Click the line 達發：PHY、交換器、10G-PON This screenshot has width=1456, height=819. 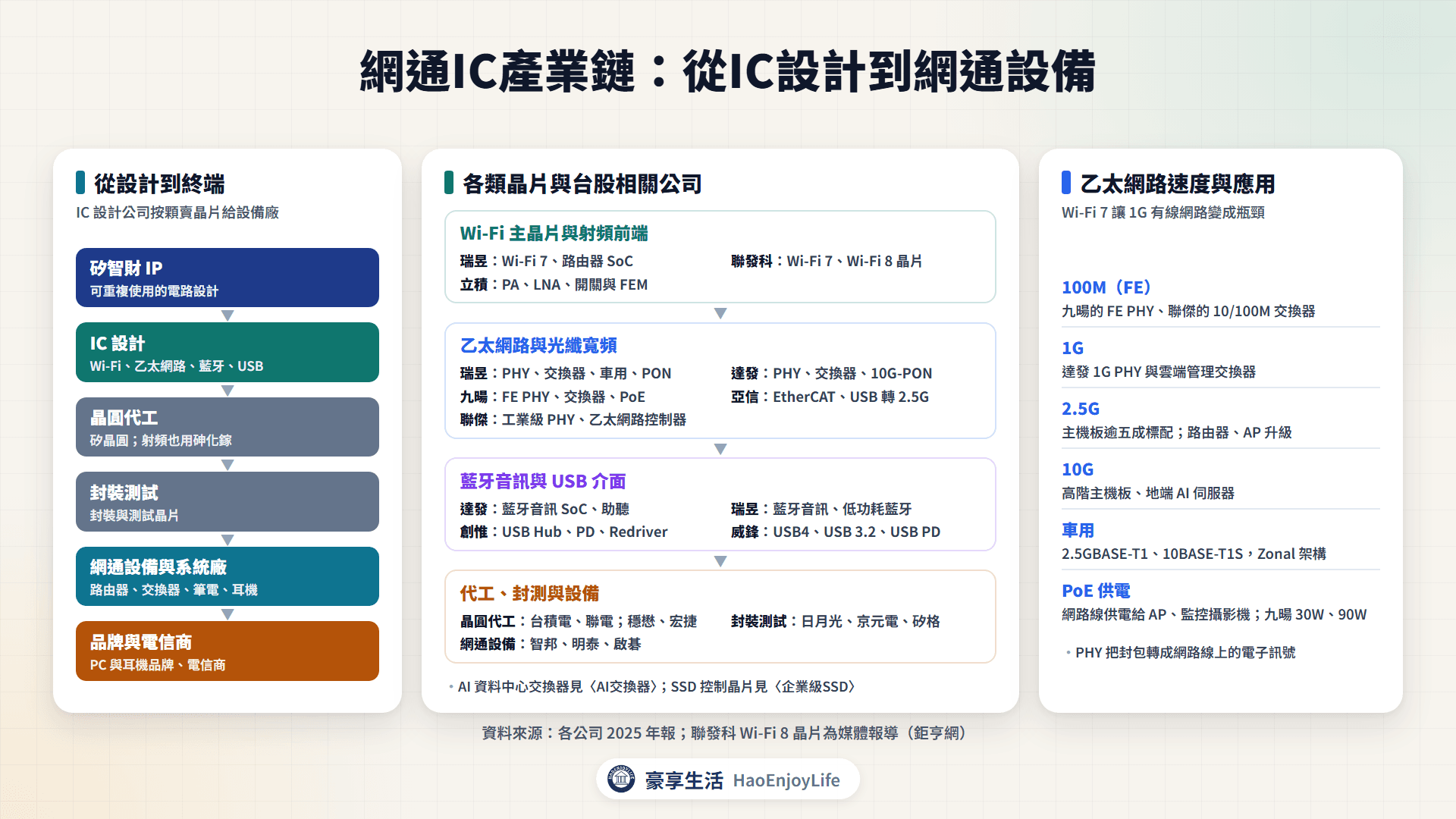tap(832, 374)
